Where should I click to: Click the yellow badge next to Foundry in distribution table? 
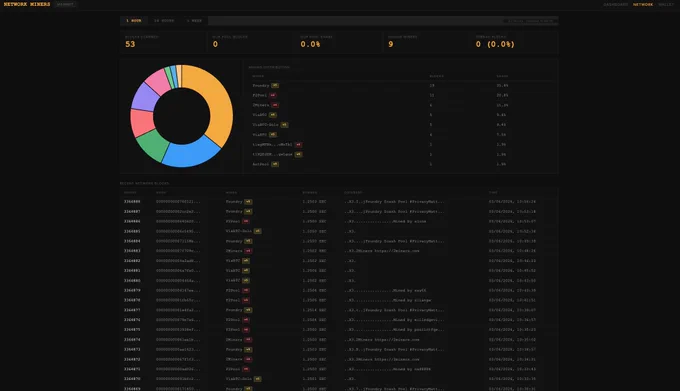click(275, 85)
